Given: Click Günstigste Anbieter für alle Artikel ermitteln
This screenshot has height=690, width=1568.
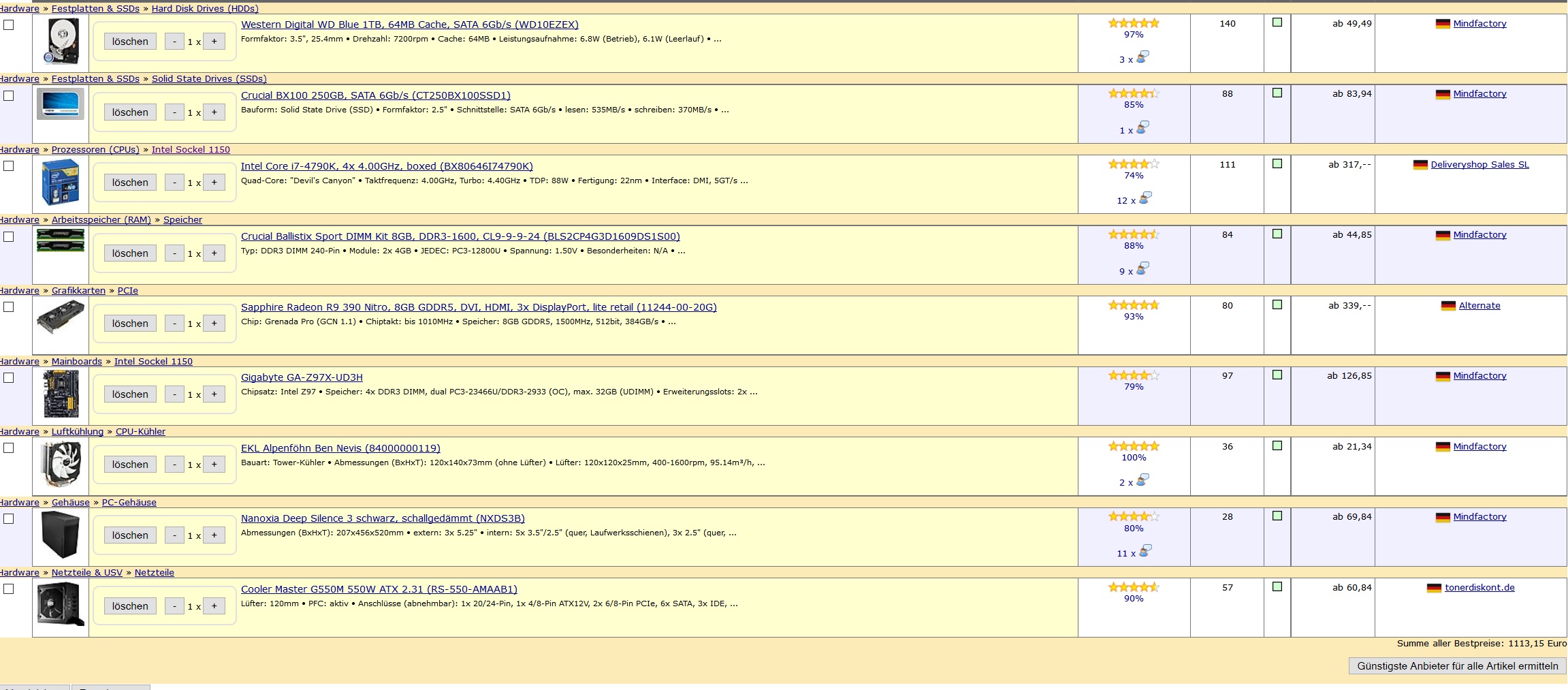Looking at the screenshot, I should [x=1458, y=666].
